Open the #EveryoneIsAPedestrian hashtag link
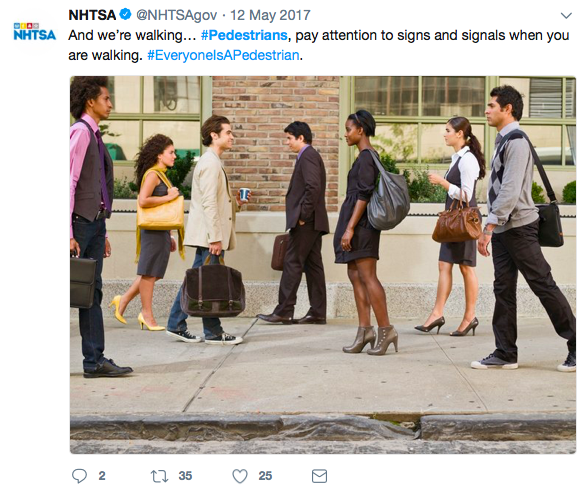The image size is (583, 488). tap(223, 55)
